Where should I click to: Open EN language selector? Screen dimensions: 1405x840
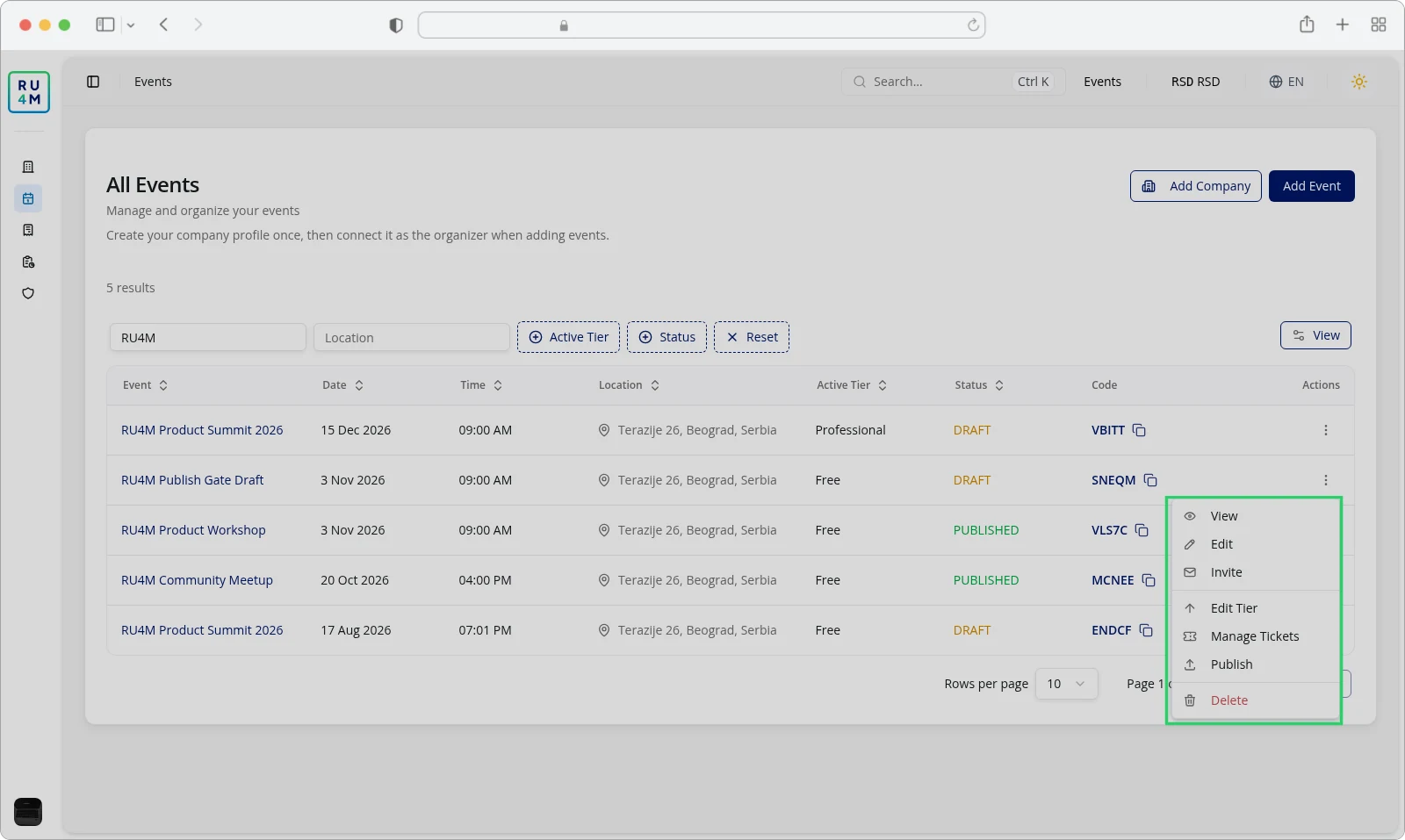1286,82
